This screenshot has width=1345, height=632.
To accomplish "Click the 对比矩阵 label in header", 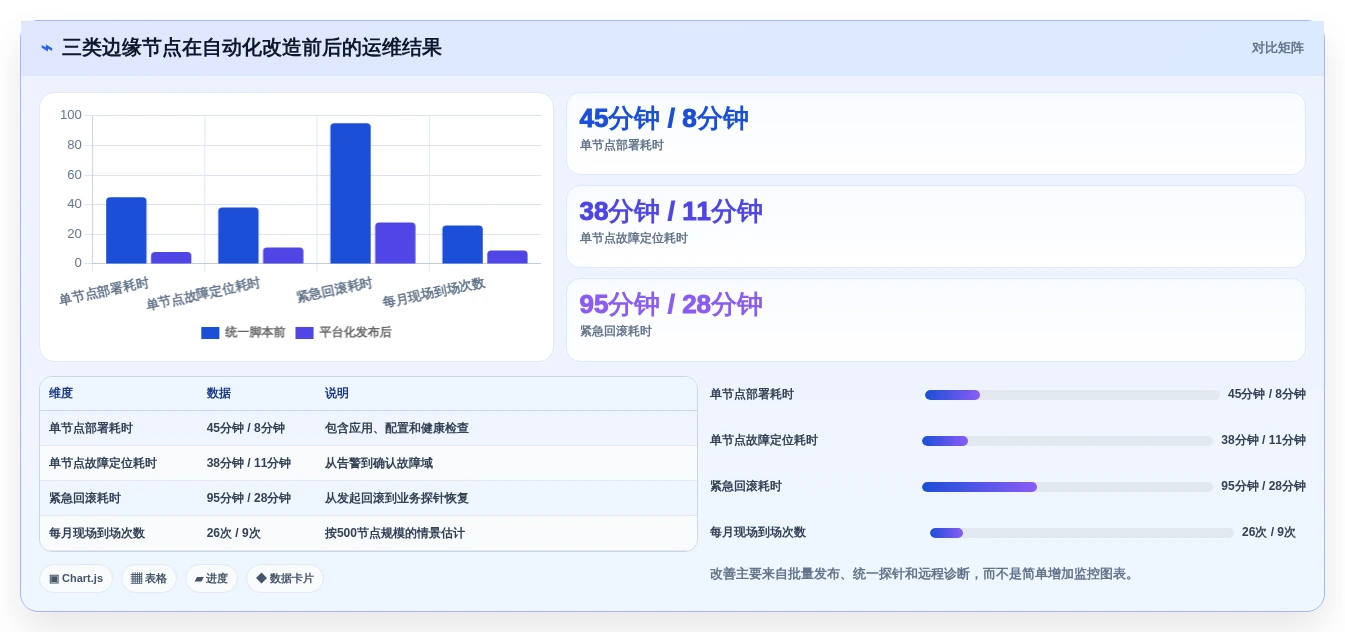I will click(1277, 48).
